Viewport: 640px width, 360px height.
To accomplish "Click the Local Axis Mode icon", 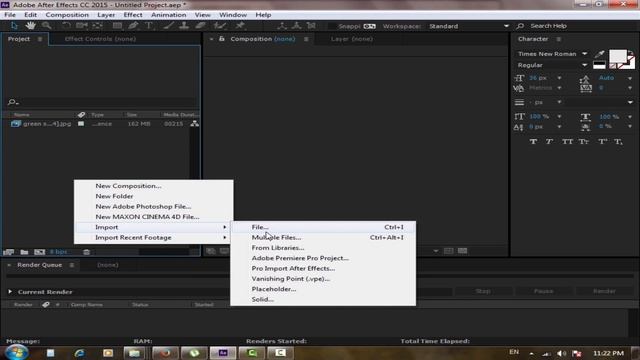I will (282, 26).
